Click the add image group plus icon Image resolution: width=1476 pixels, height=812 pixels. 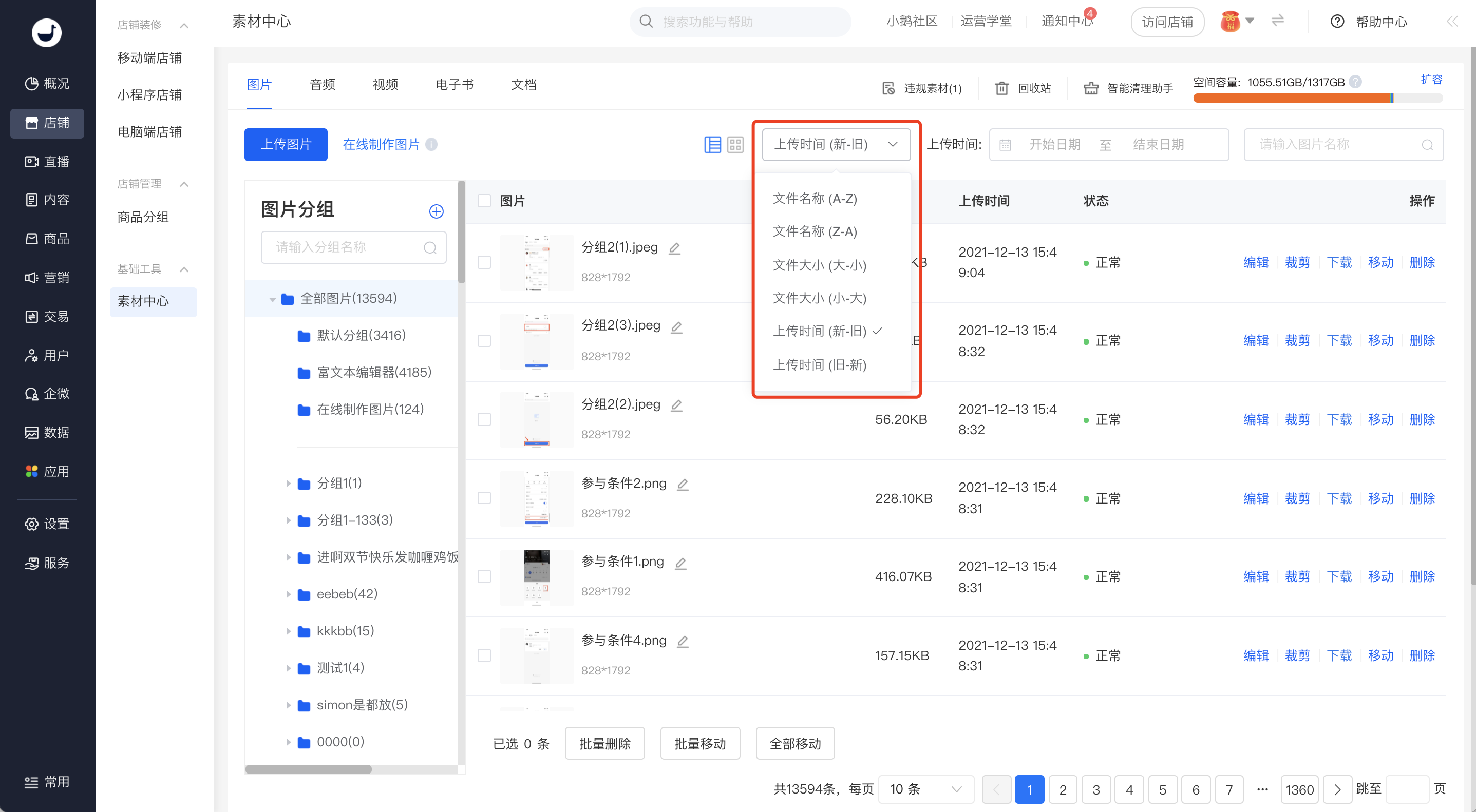[x=437, y=211]
